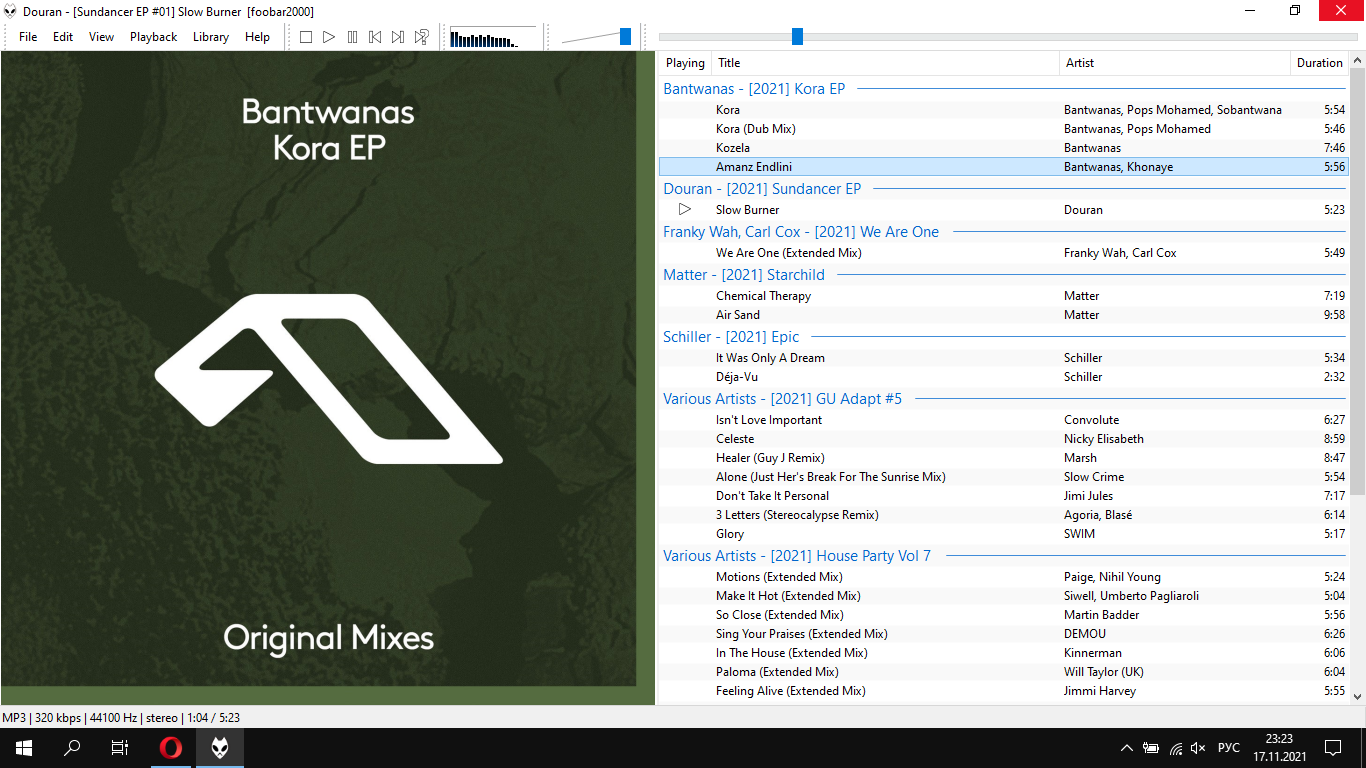Screen dimensions: 1366x768
Task: Select the track "Kozela"
Action: click(1004, 148)
